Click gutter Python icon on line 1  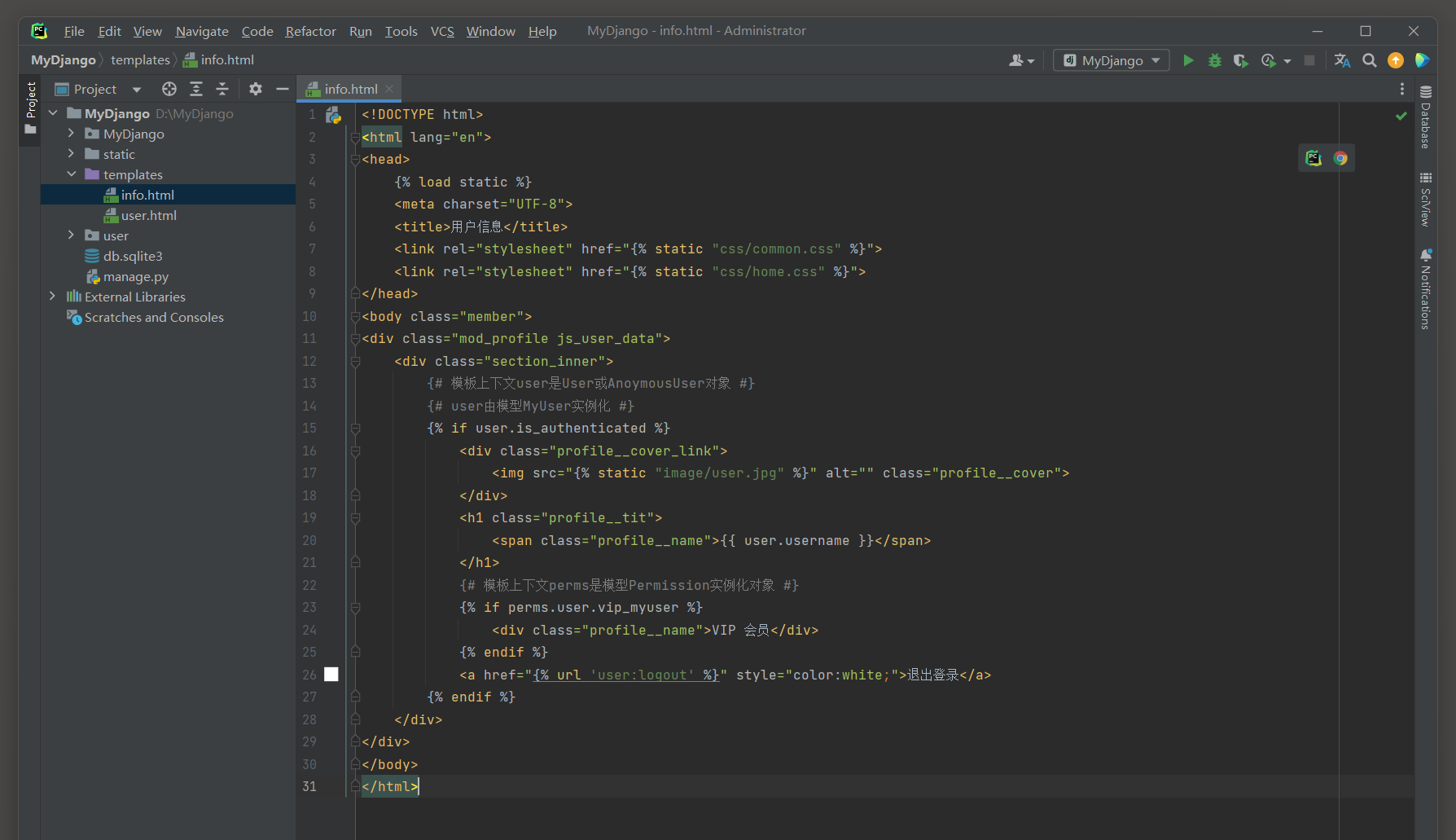coord(333,115)
